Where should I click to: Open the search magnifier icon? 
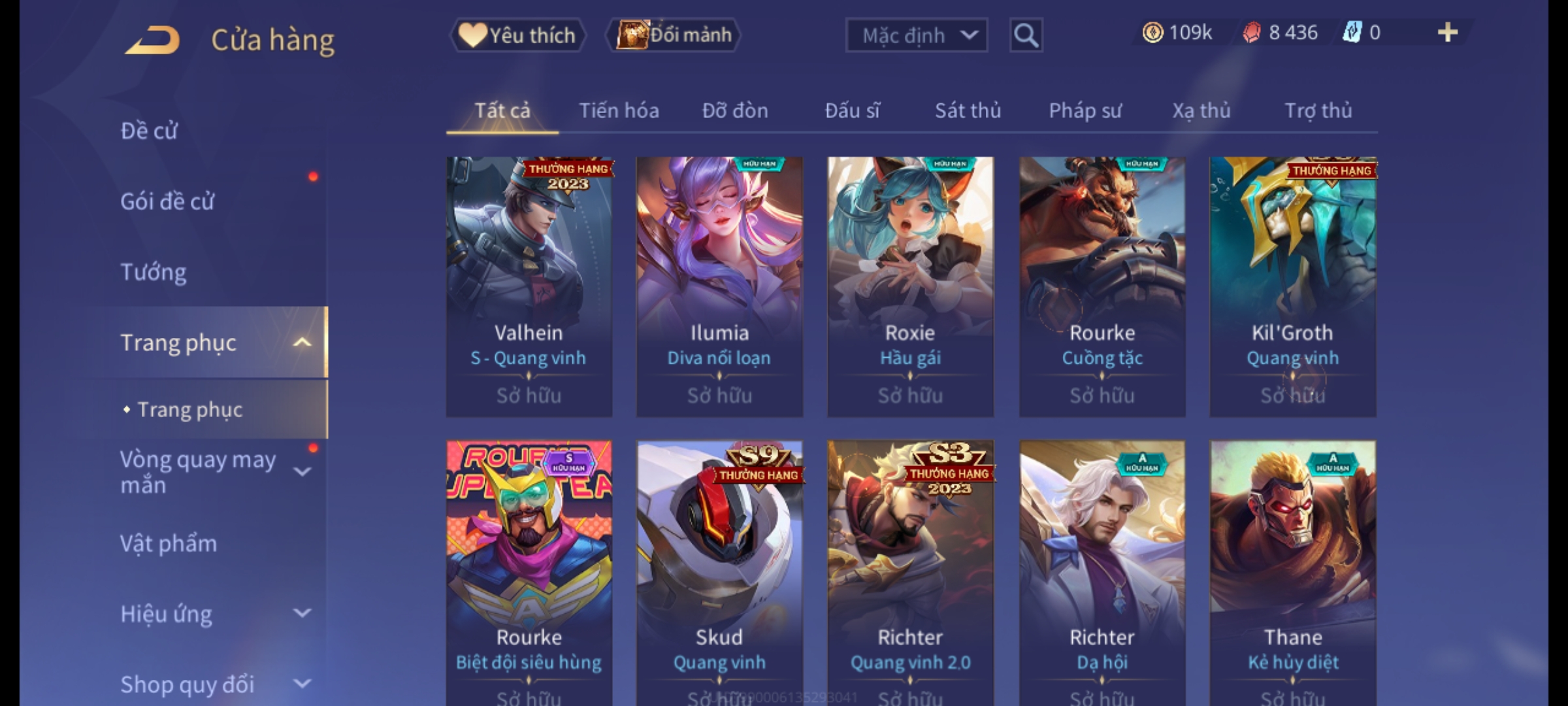pos(1026,35)
